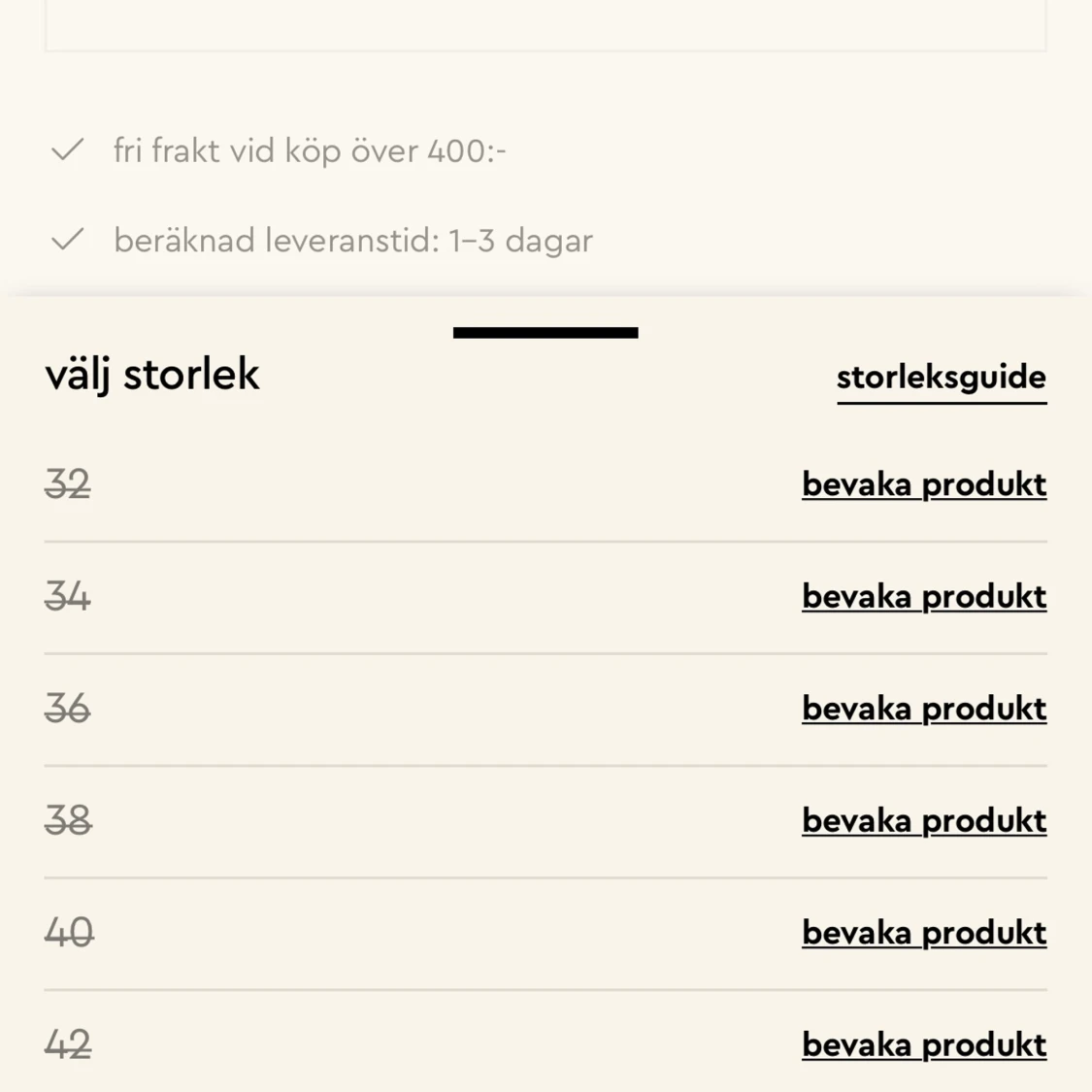This screenshot has height=1092, width=1092.
Task: Click the bottom sheet drag handle
Action: pos(546,333)
